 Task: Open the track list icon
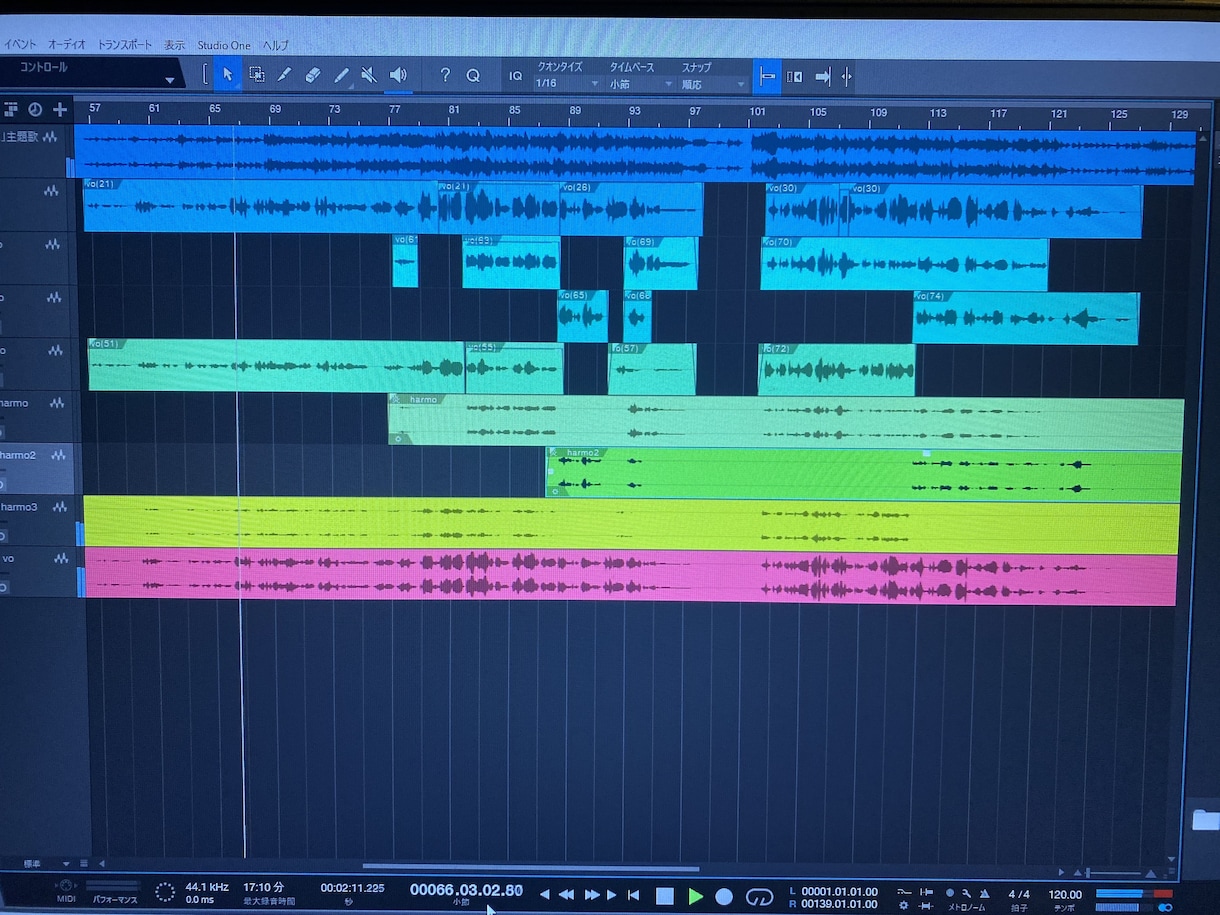(11, 109)
